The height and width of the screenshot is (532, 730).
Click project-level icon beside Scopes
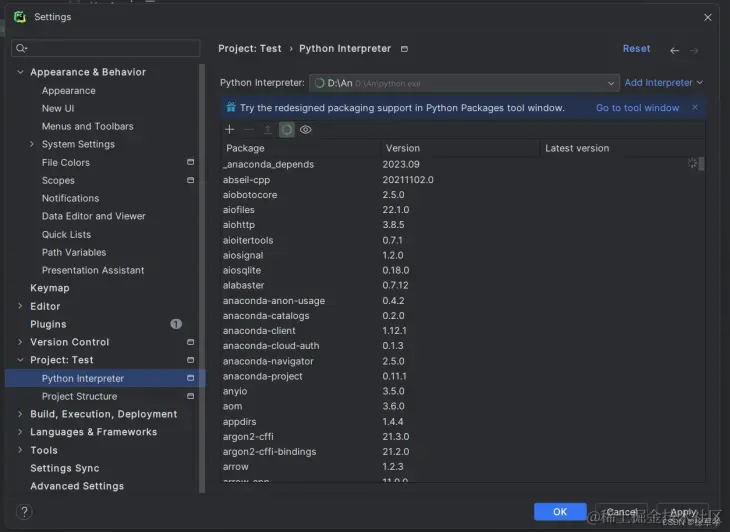(x=190, y=180)
